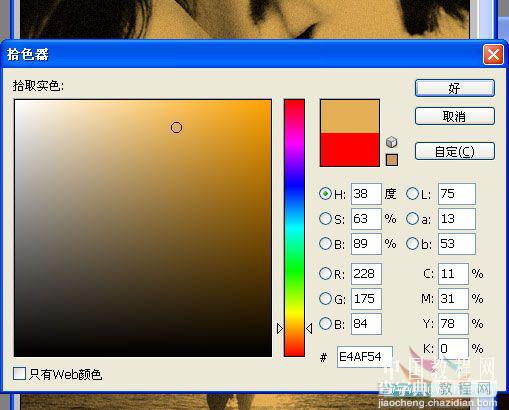Select the G green radio button
The width and height of the screenshot is (509, 410).
point(325,299)
